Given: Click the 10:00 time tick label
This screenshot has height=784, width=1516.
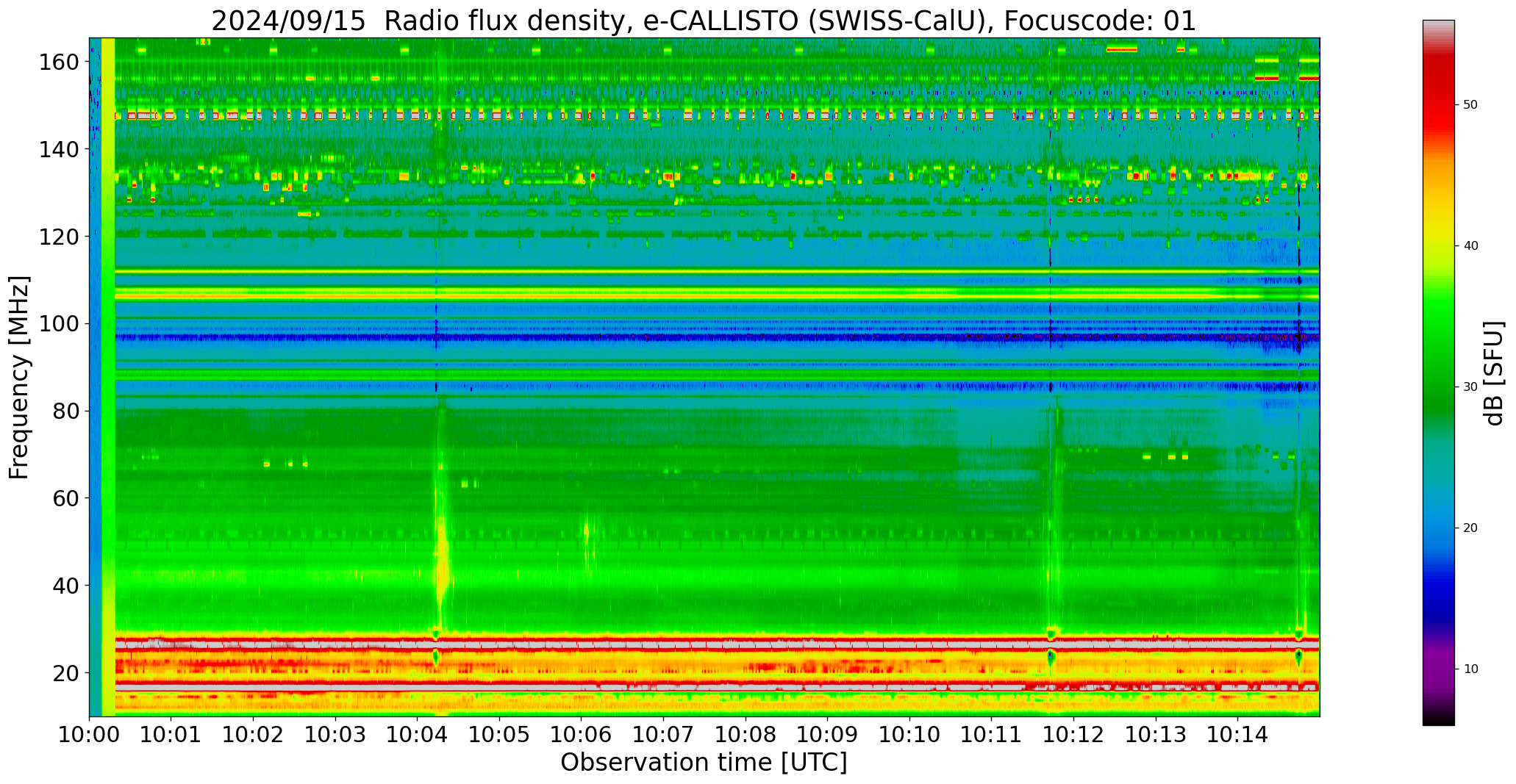Looking at the screenshot, I should click(x=89, y=734).
